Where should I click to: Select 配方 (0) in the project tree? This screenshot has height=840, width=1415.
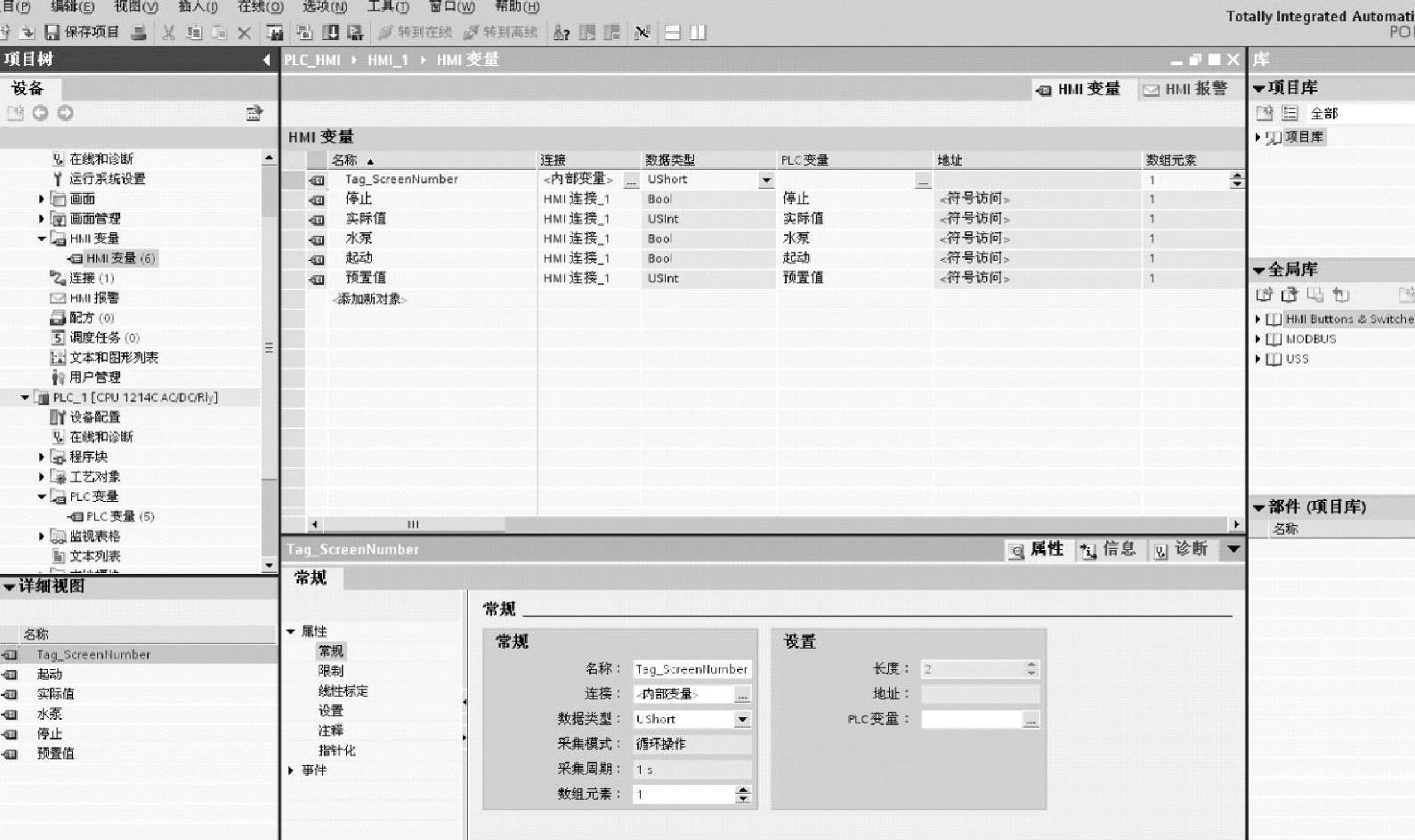click(x=93, y=318)
